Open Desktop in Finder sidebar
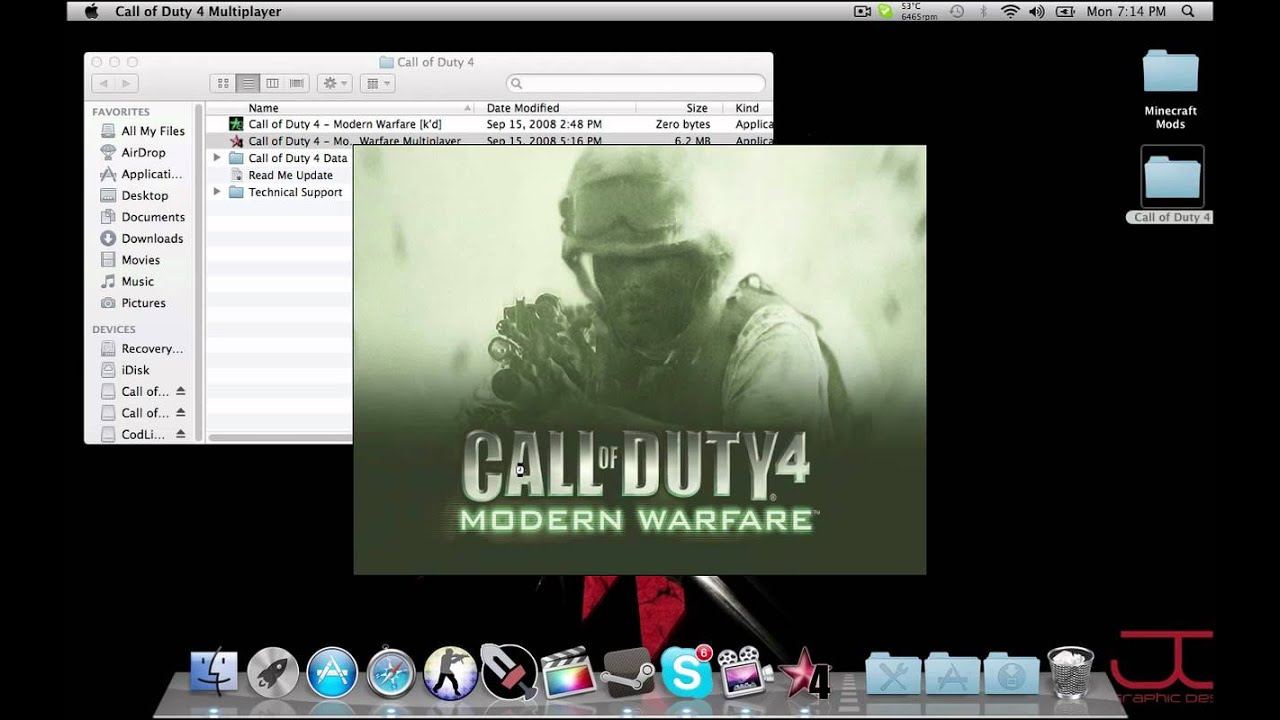The width and height of the screenshot is (1280, 720). 143,196
